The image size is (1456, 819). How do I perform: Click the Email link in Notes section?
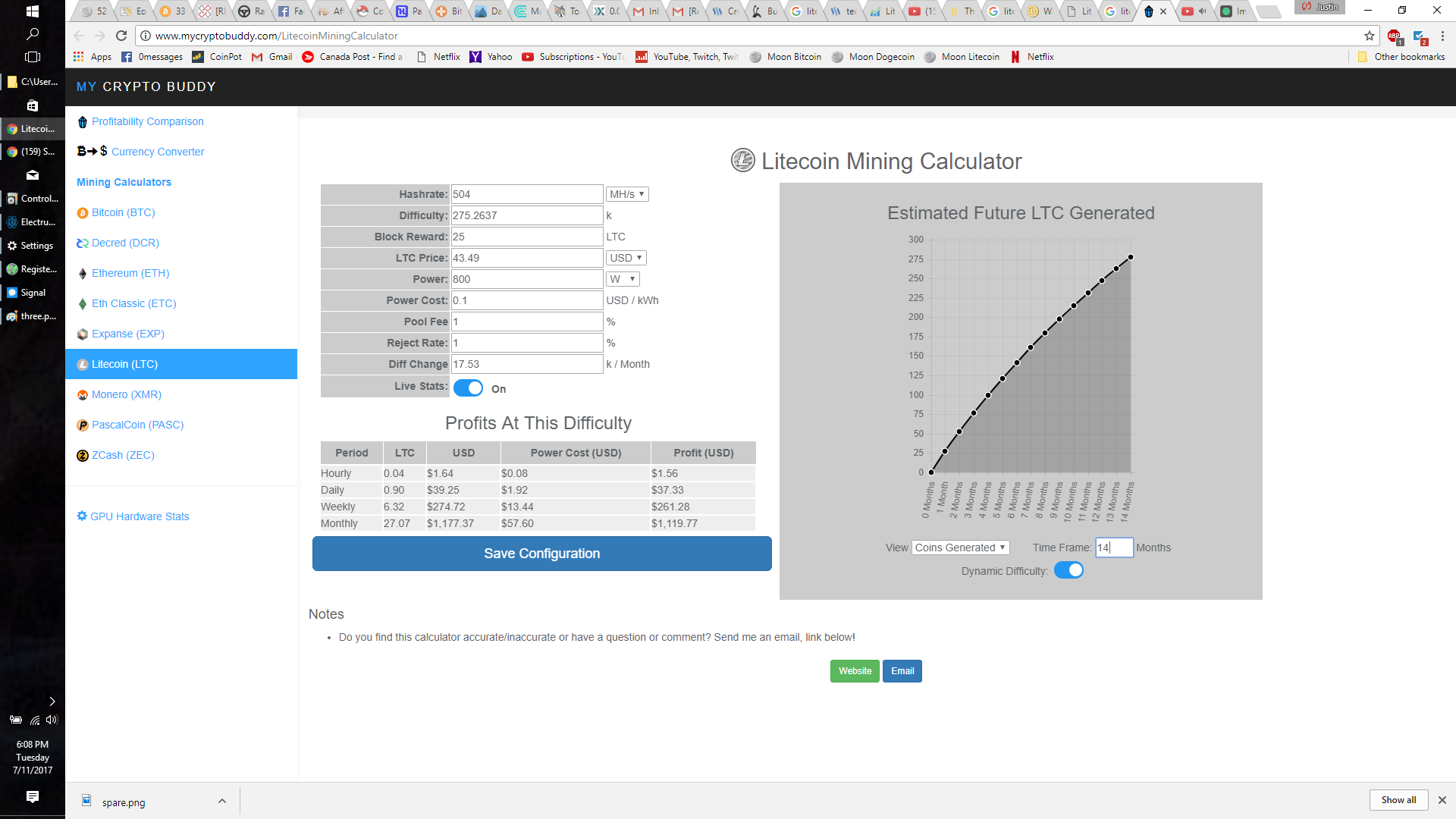point(902,671)
